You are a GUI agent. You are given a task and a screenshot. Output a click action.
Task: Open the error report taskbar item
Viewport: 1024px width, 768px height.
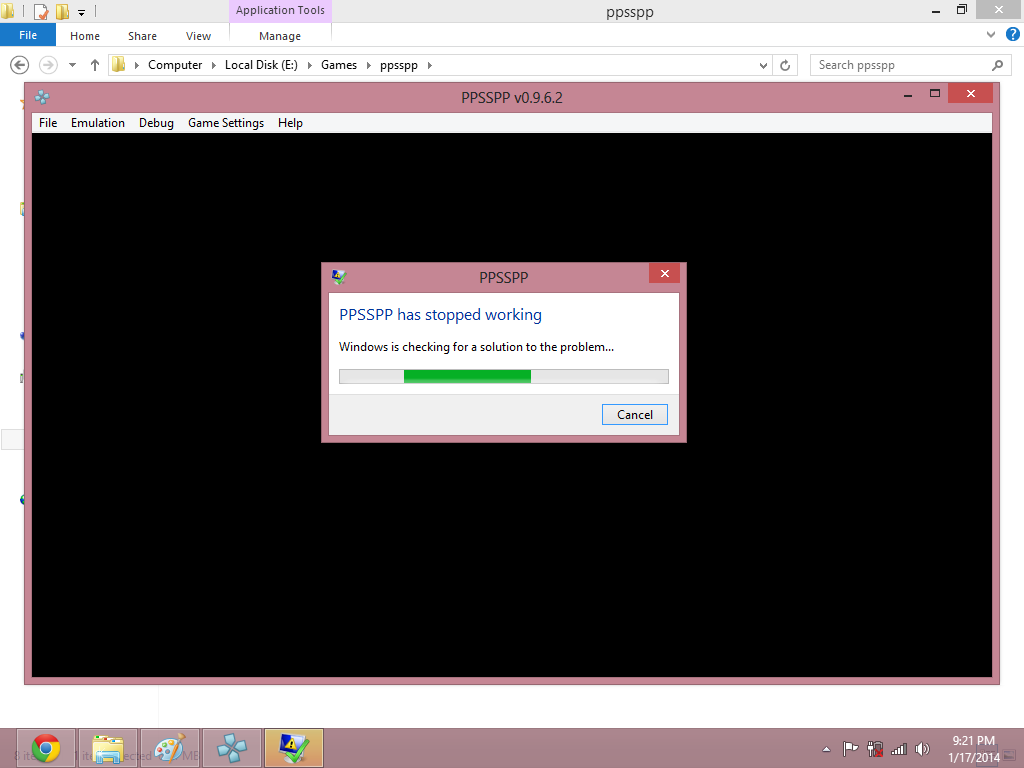(x=294, y=748)
